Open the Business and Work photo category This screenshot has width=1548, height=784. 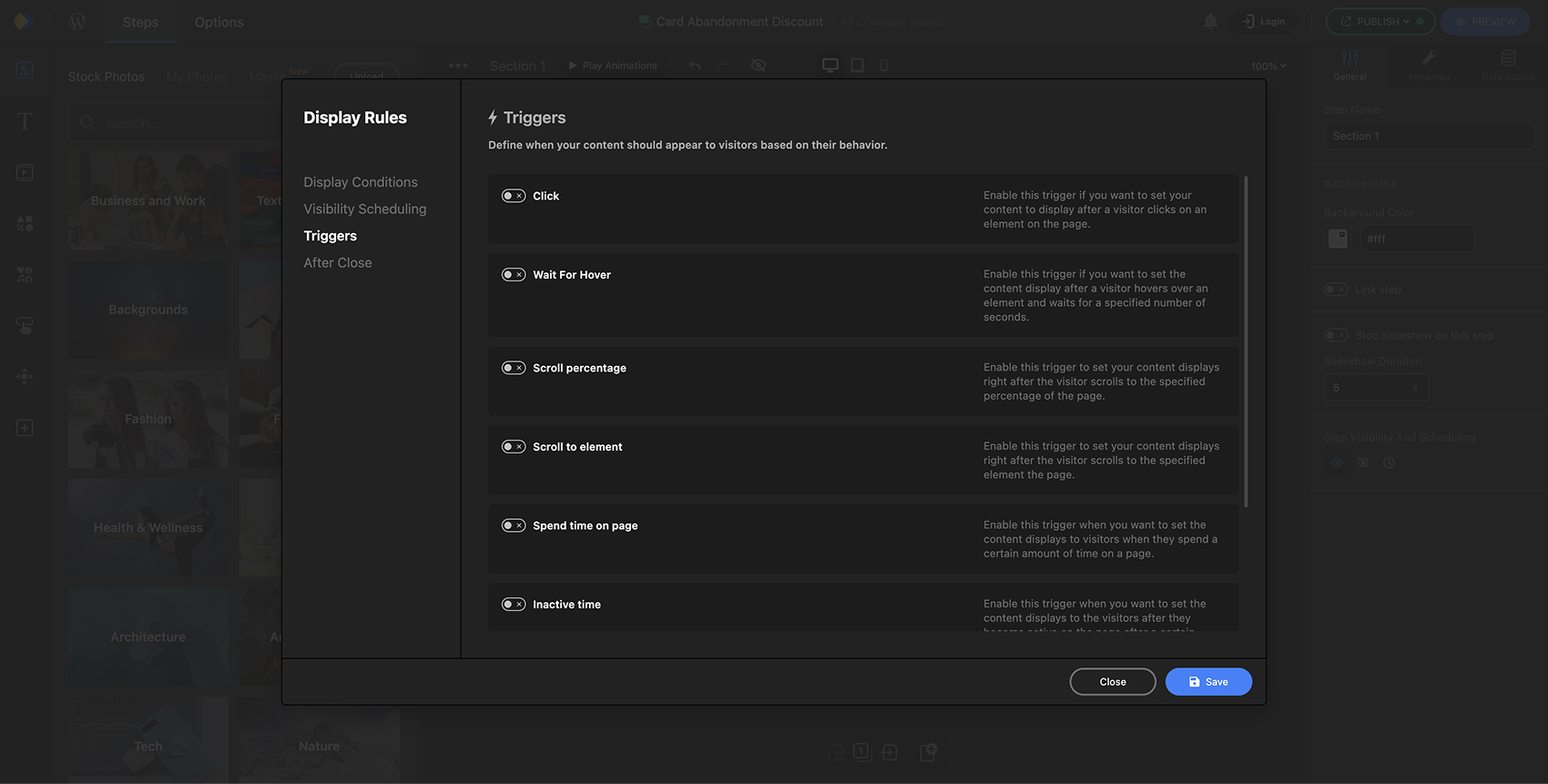coord(148,200)
